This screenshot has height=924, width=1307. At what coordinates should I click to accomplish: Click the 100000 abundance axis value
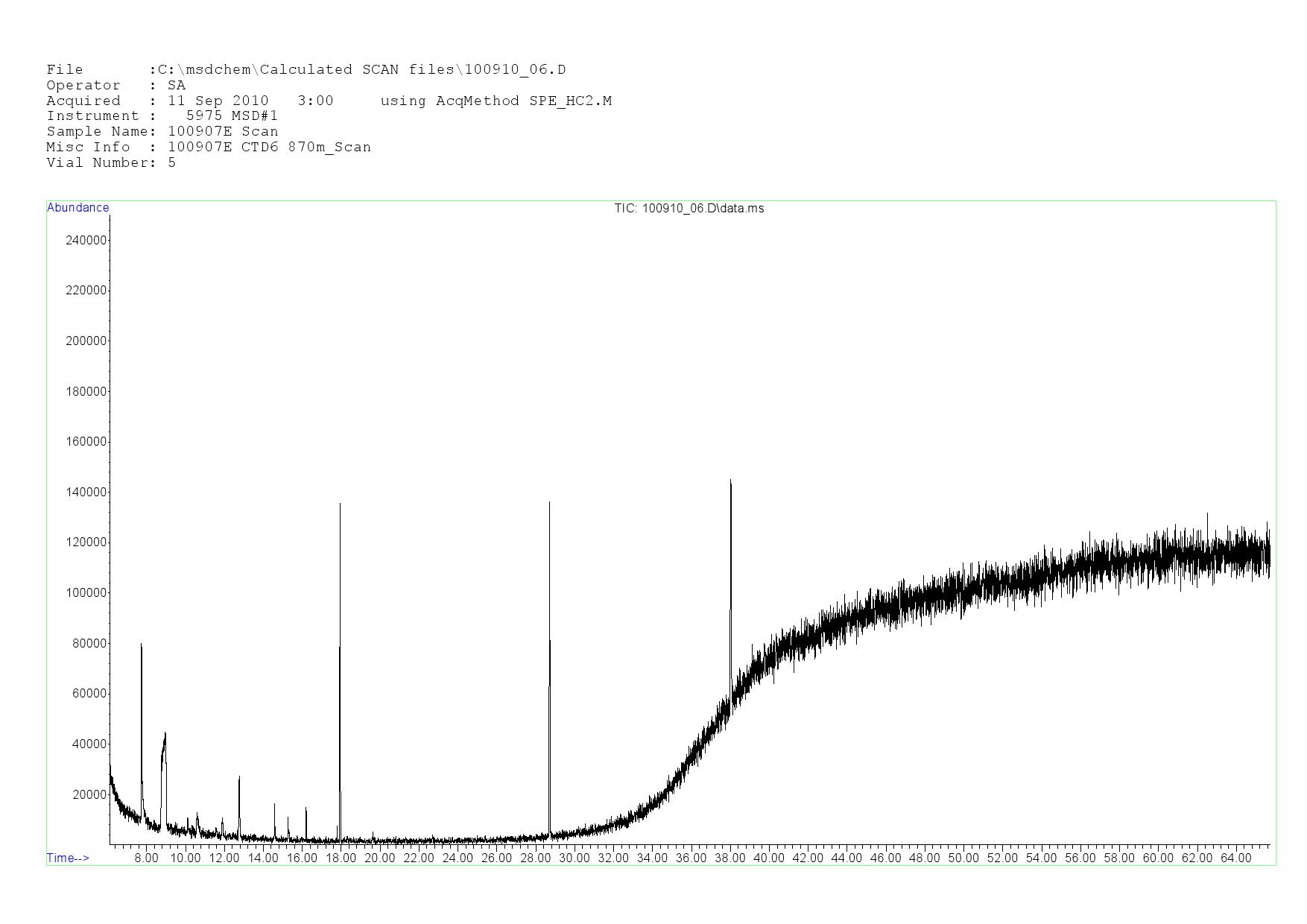[x=86, y=593]
